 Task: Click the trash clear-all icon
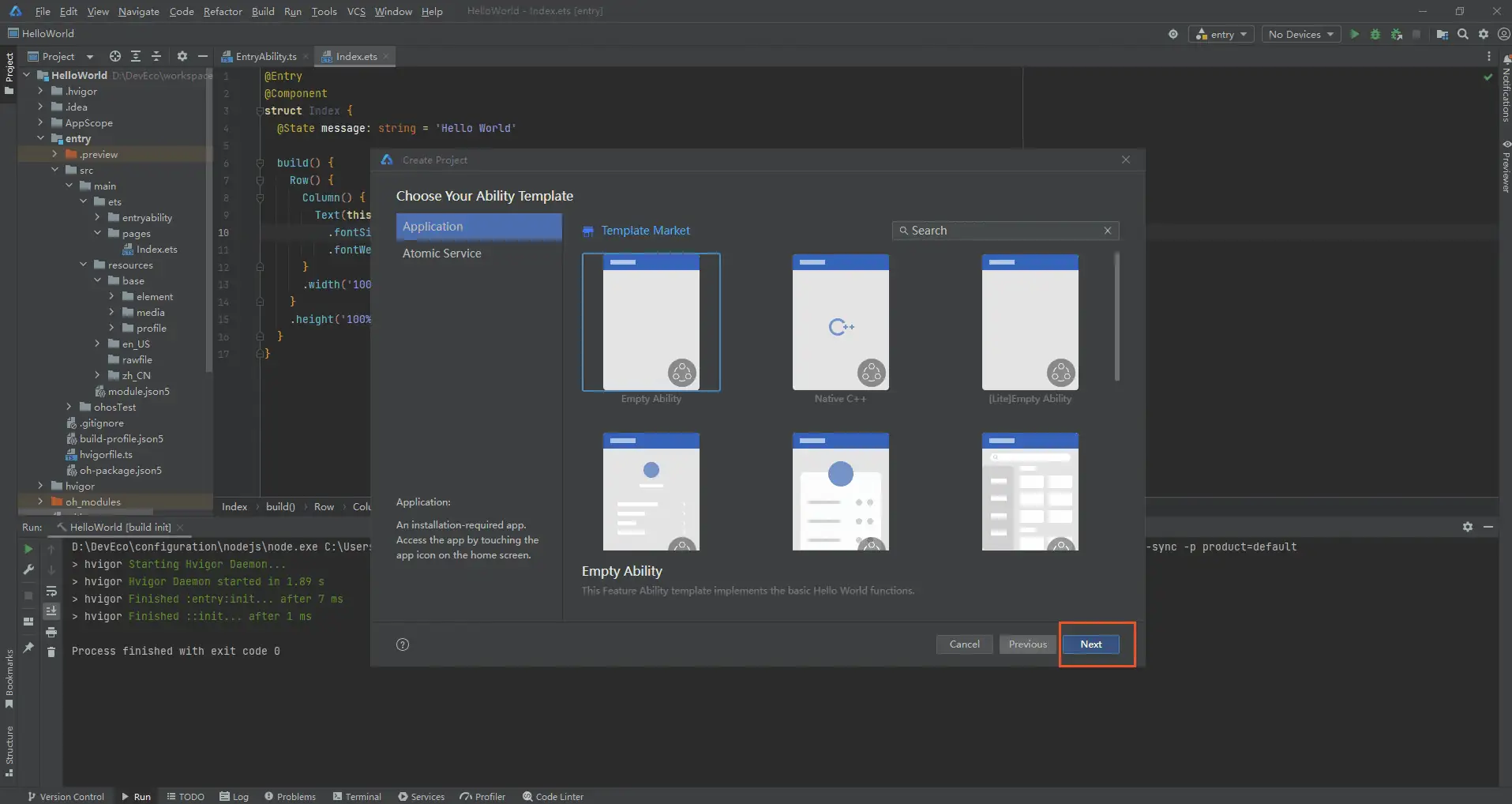click(x=51, y=652)
